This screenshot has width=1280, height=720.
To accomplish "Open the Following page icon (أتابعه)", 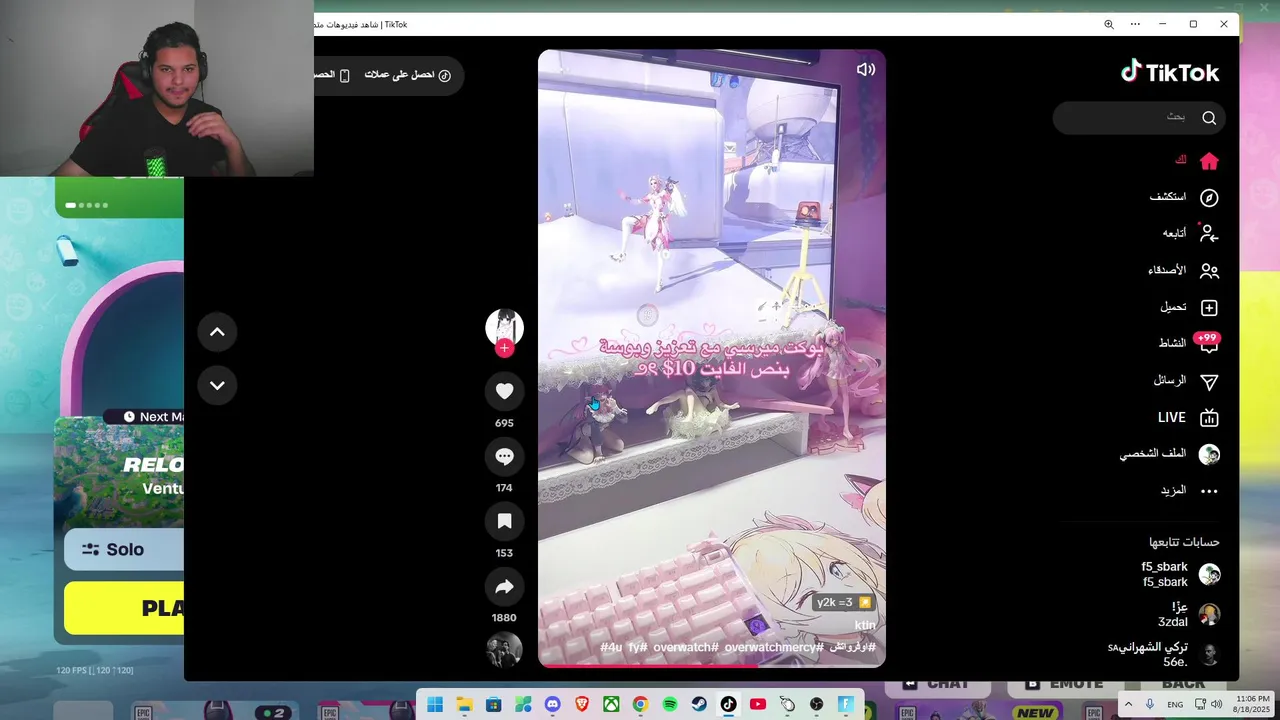I will (1209, 234).
